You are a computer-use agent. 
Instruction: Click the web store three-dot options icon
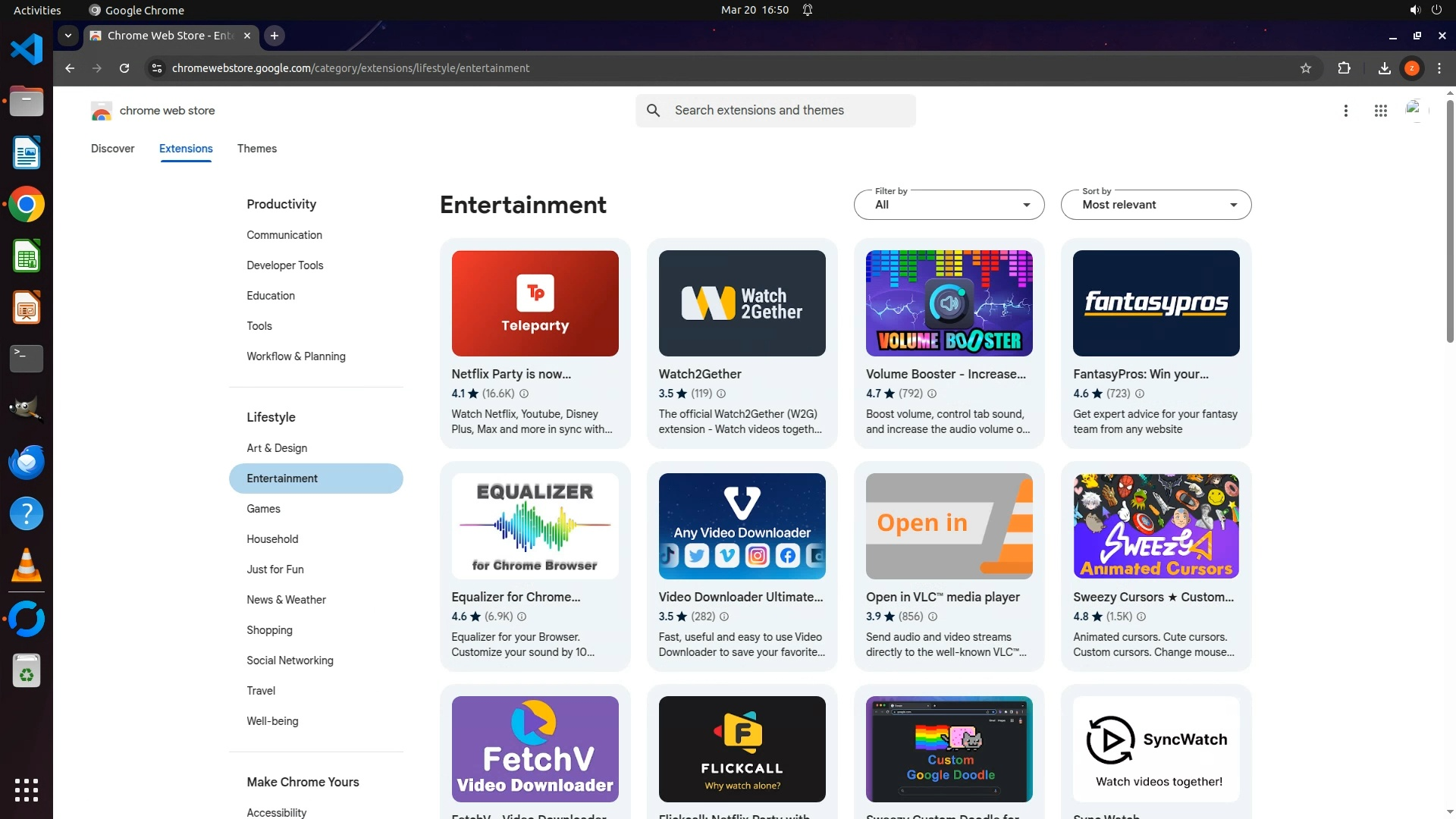[x=1345, y=111]
